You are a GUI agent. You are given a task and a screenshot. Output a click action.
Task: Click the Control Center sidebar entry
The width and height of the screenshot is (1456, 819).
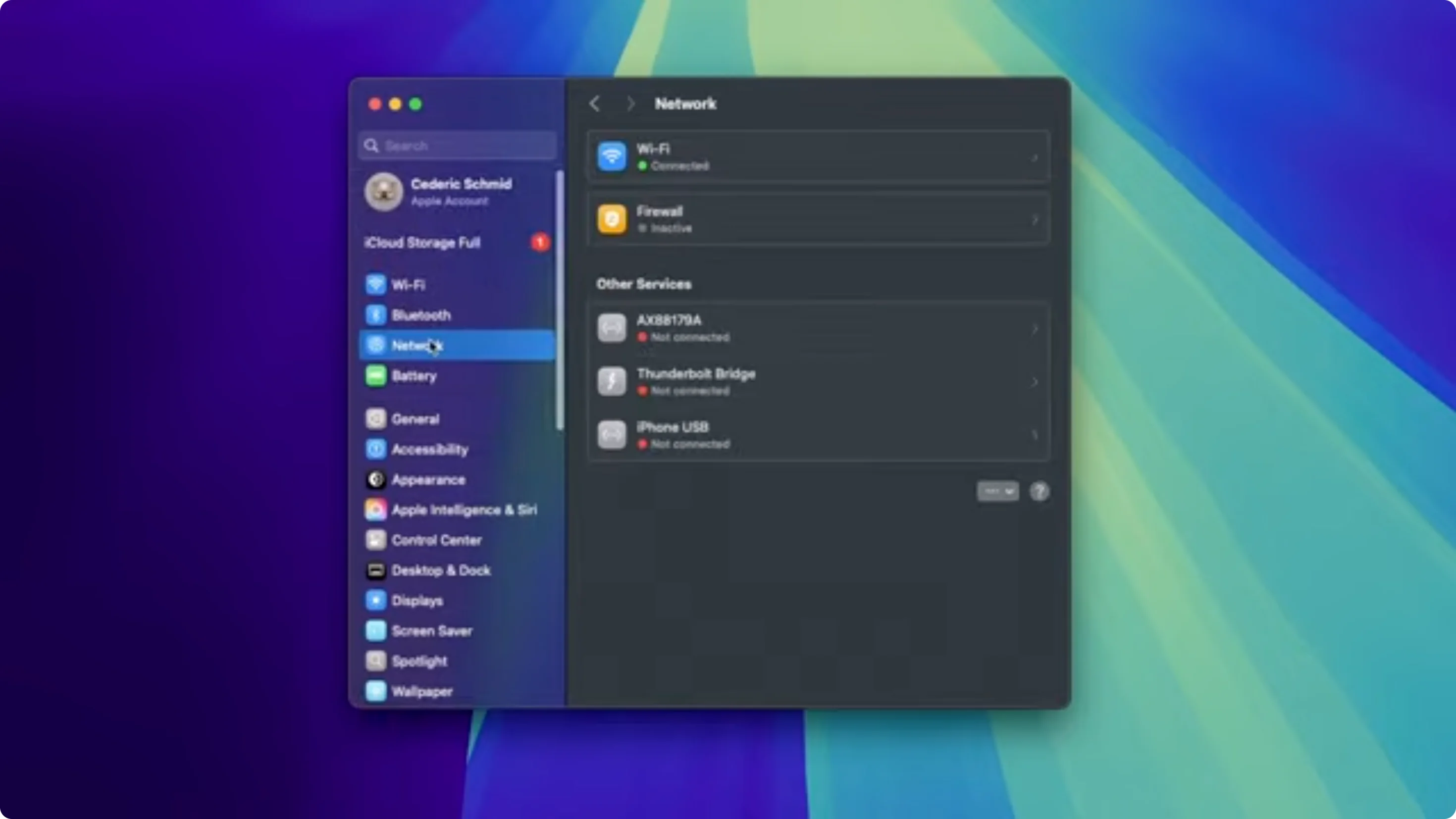pyautogui.click(x=437, y=540)
